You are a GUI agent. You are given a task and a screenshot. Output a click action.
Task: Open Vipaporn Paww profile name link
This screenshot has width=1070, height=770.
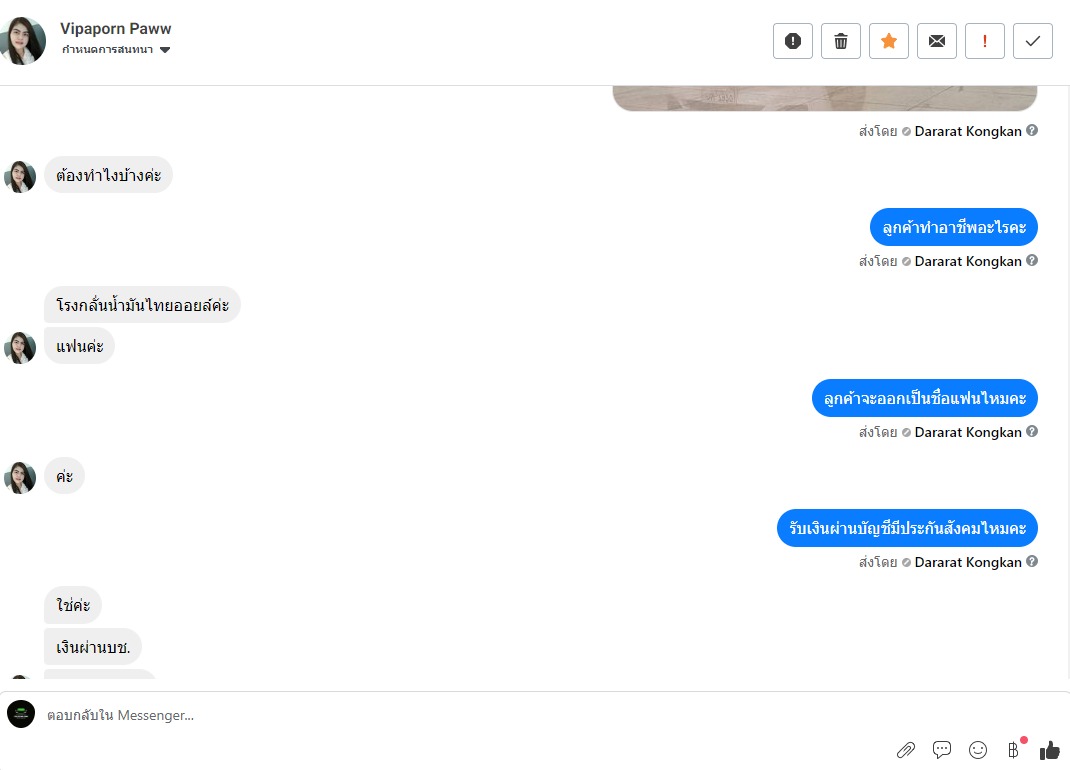click(115, 29)
